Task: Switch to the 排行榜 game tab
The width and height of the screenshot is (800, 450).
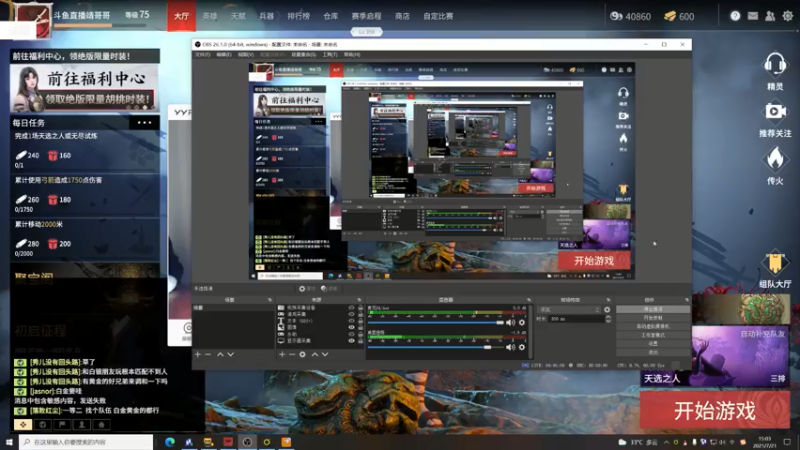Action: tap(298, 16)
